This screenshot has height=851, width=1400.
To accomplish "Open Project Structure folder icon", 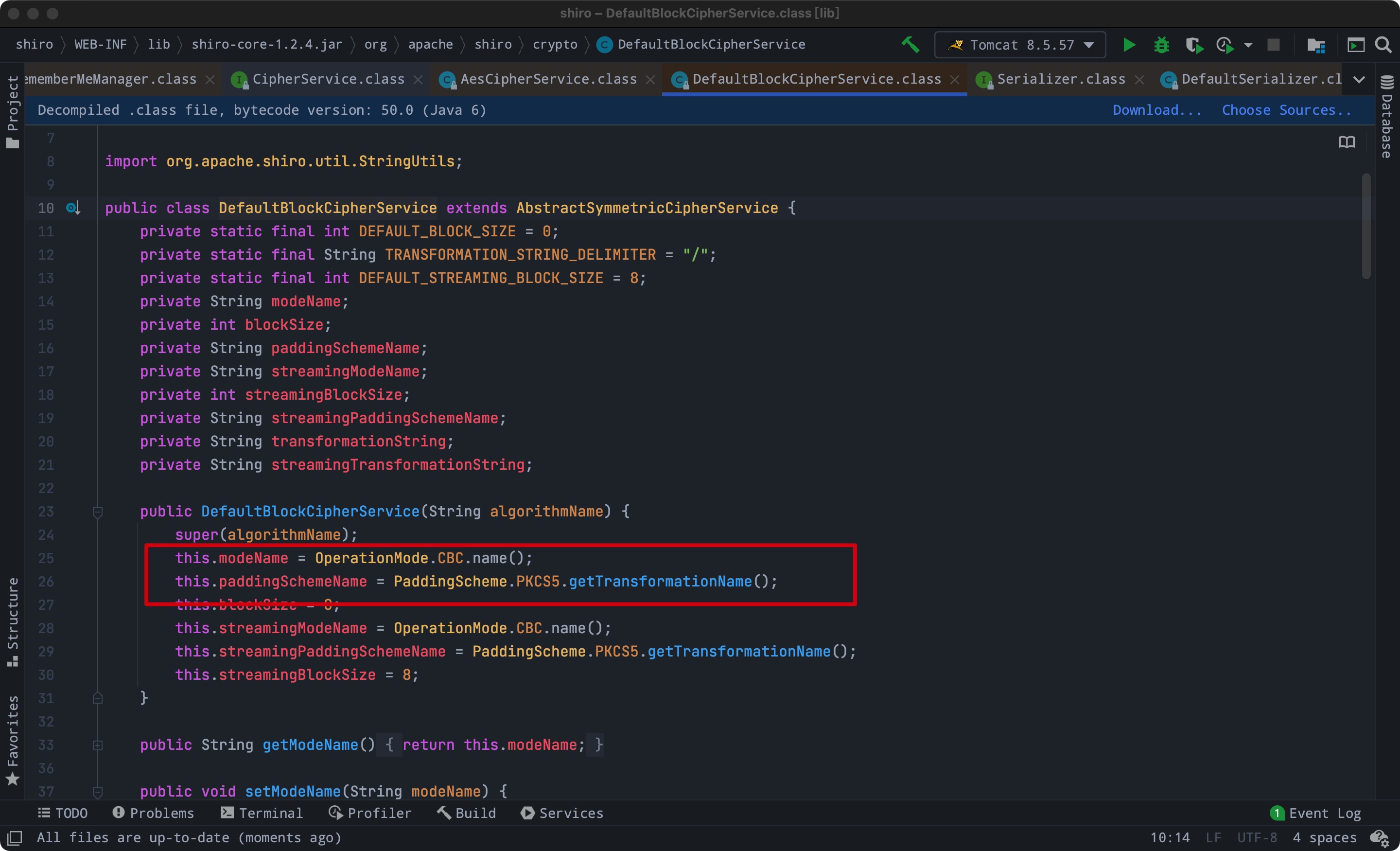I will pos(1316,45).
